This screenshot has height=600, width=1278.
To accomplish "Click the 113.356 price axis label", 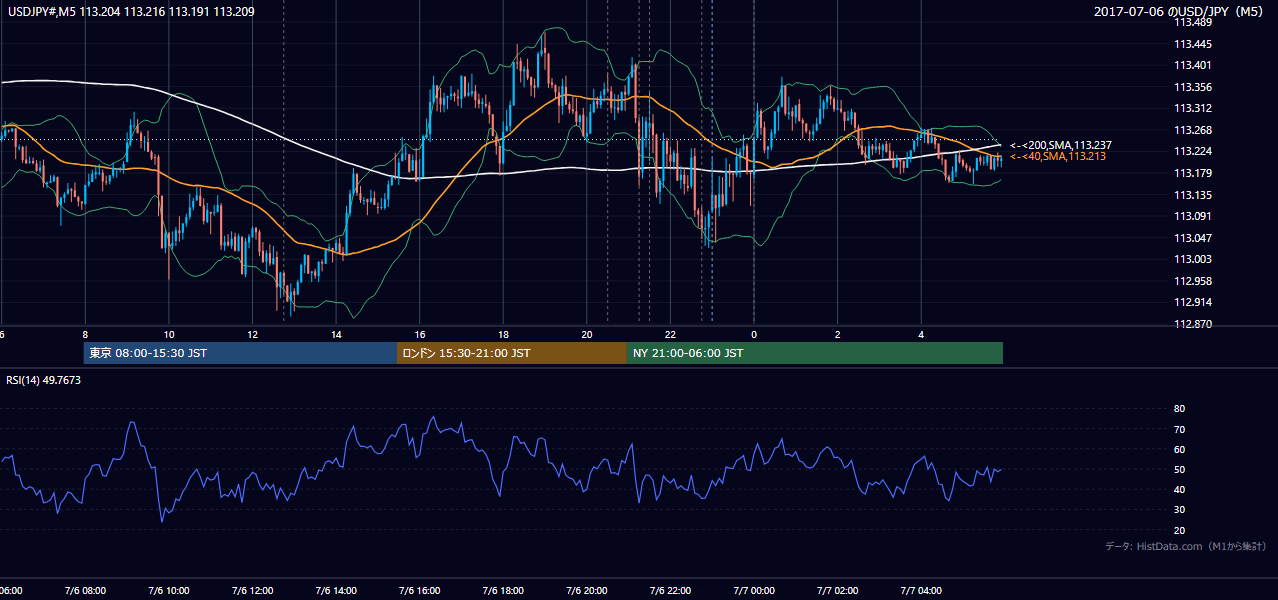I will [x=1193, y=87].
